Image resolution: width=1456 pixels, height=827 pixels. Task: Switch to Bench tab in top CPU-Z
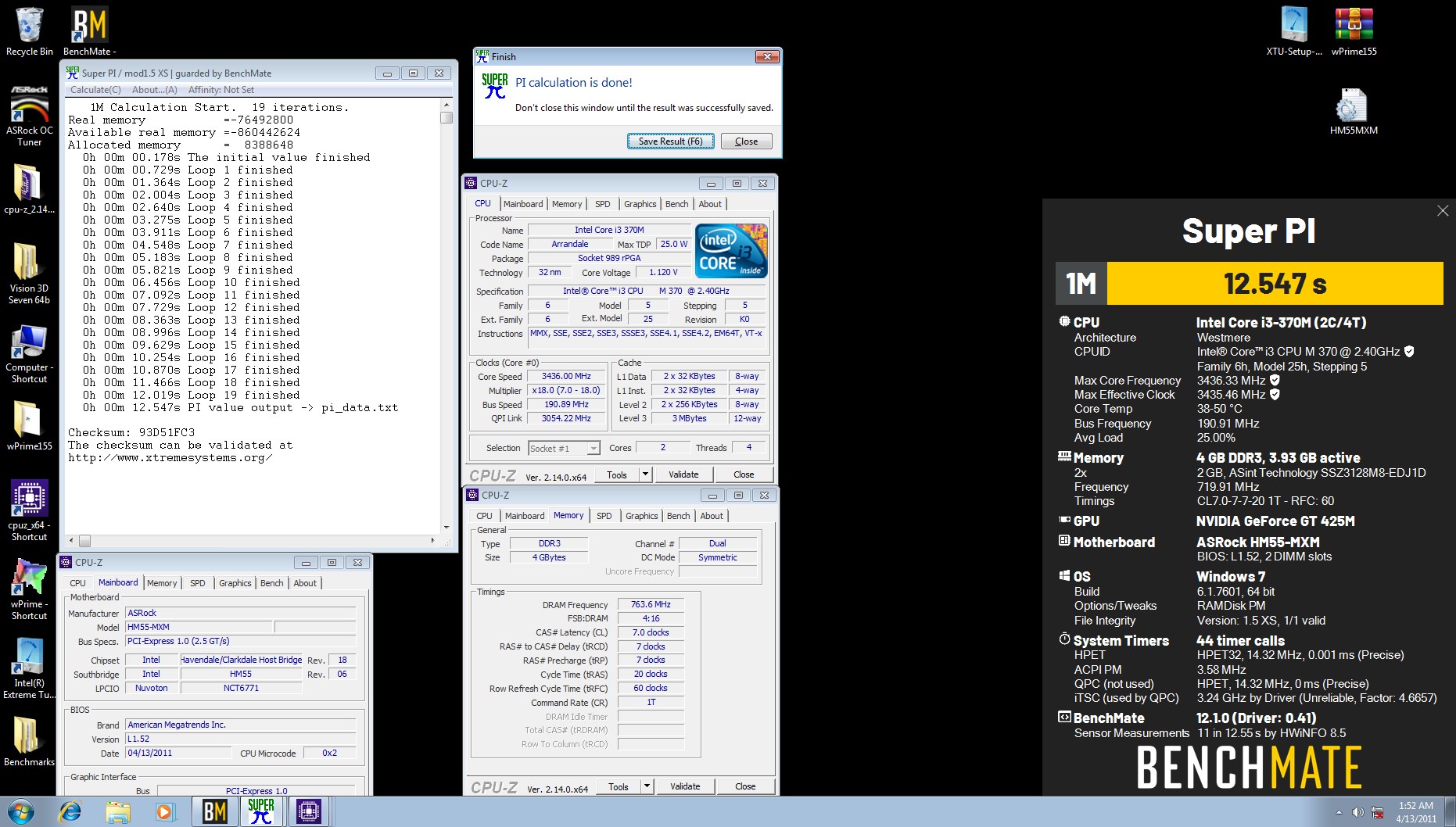pyautogui.click(x=677, y=204)
